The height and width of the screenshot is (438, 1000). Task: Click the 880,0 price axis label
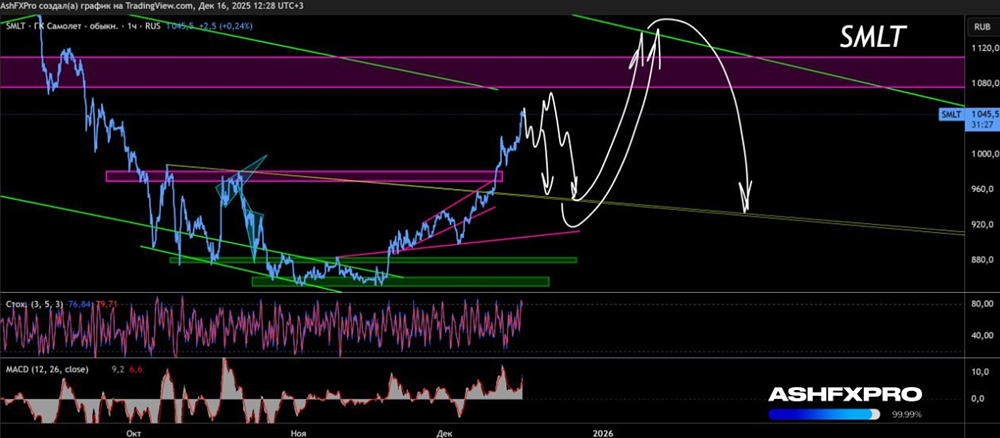[x=981, y=259]
